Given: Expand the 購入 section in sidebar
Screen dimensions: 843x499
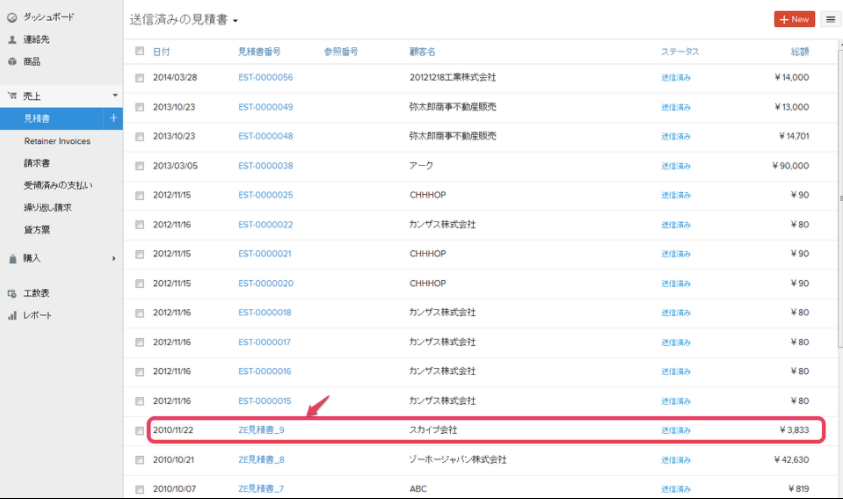Looking at the screenshot, I should click(x=114, y=258).
